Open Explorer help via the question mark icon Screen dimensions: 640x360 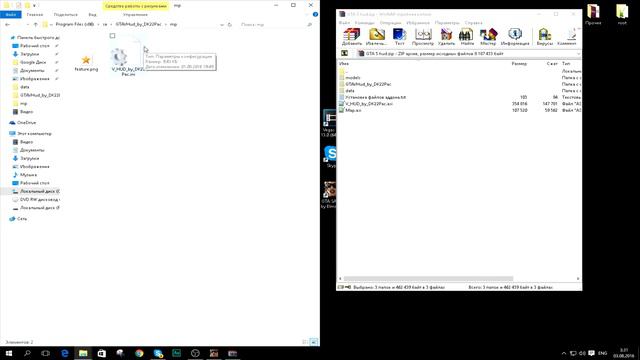(x=315, y=14)
